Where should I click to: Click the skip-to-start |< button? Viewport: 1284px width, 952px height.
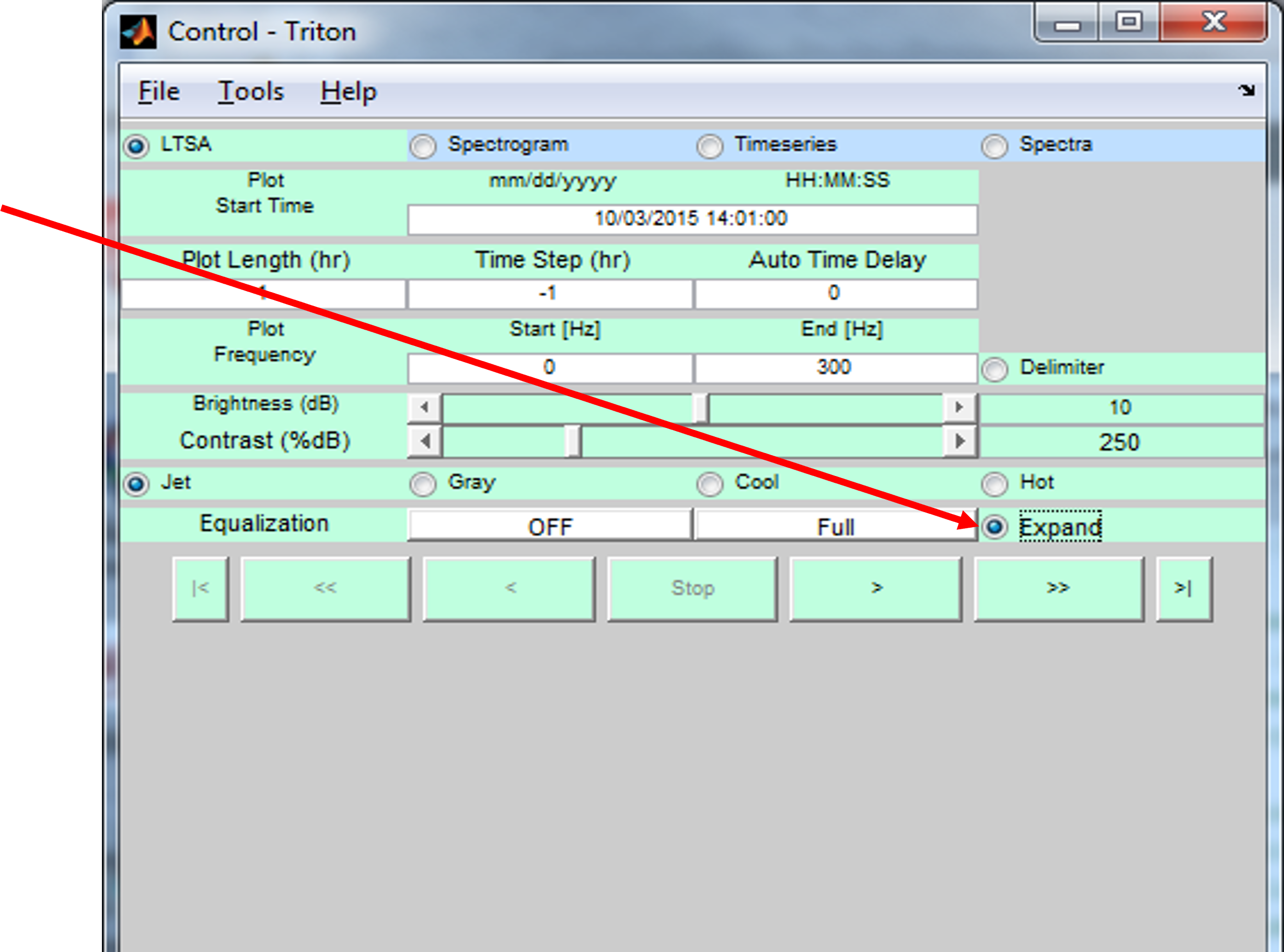point(201,588)
